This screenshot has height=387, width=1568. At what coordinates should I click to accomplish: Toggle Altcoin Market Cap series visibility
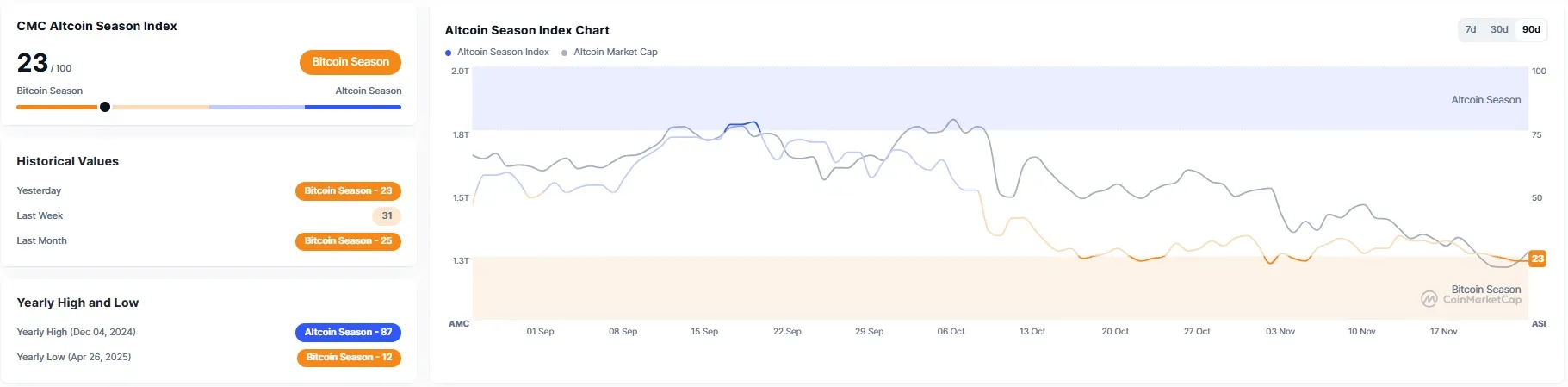(615, 53)
